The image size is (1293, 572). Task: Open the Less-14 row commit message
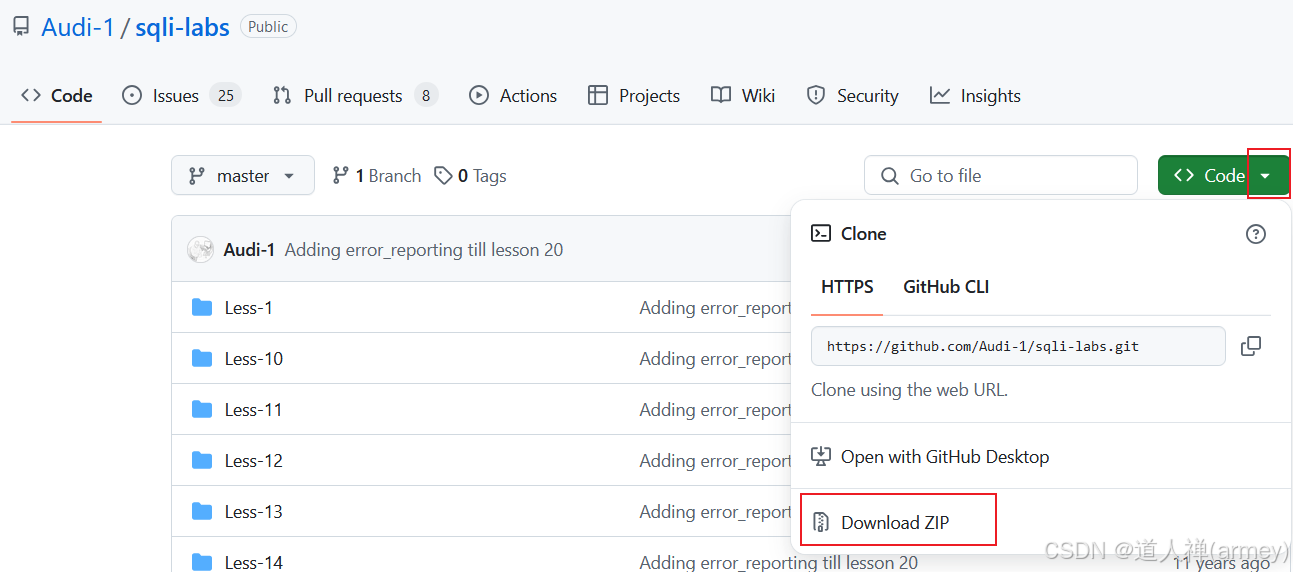click(x=779, y=563)
